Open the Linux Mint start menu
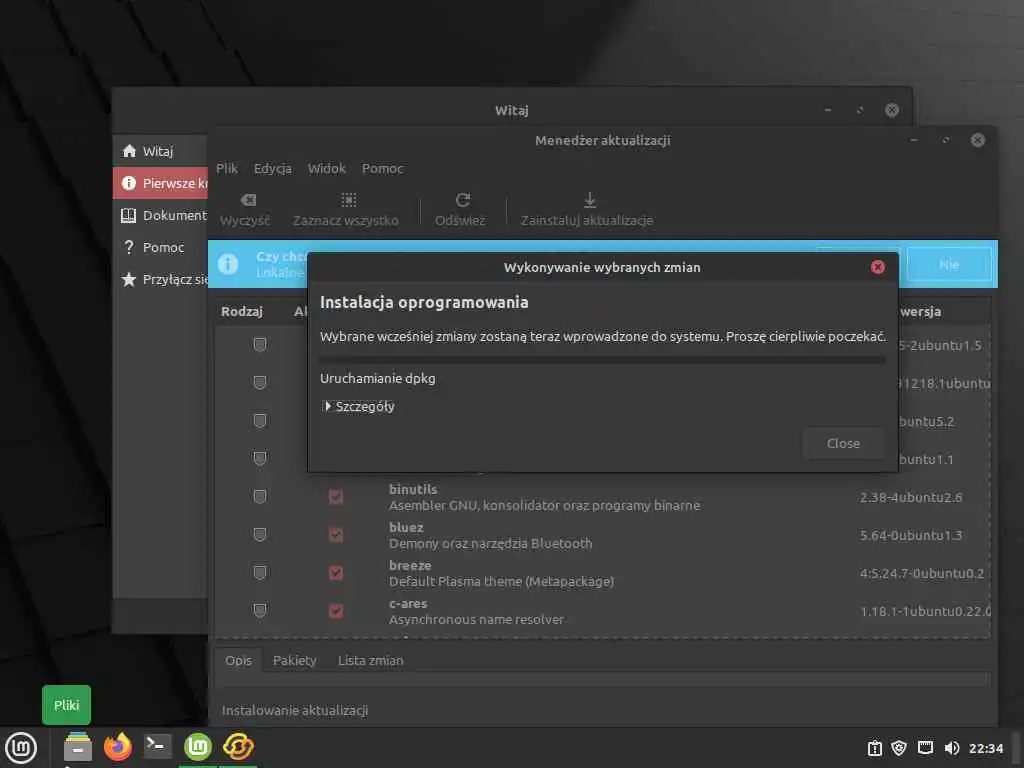The image size is (1024, 768). point(21,747)
